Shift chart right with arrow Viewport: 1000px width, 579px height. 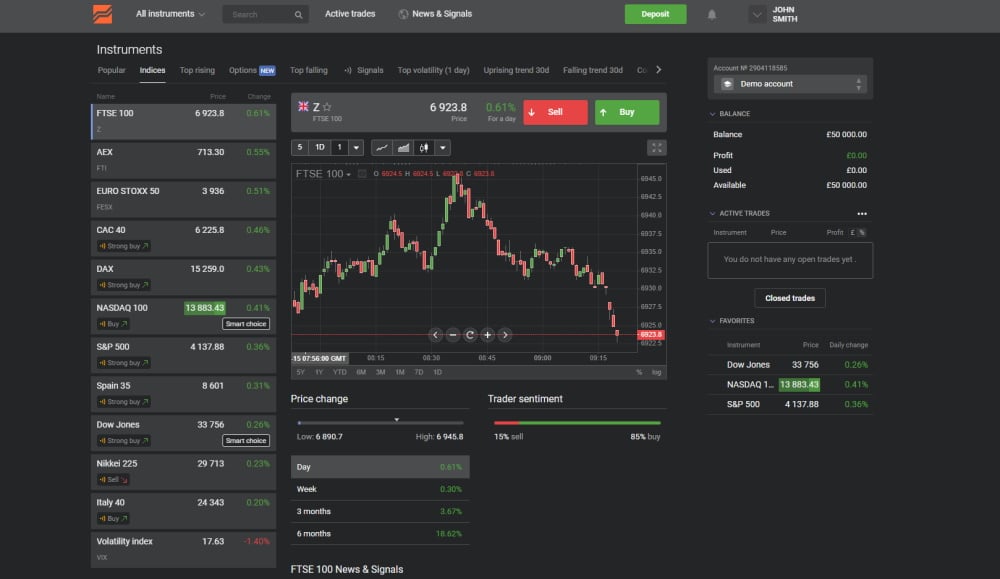[505, 335]
